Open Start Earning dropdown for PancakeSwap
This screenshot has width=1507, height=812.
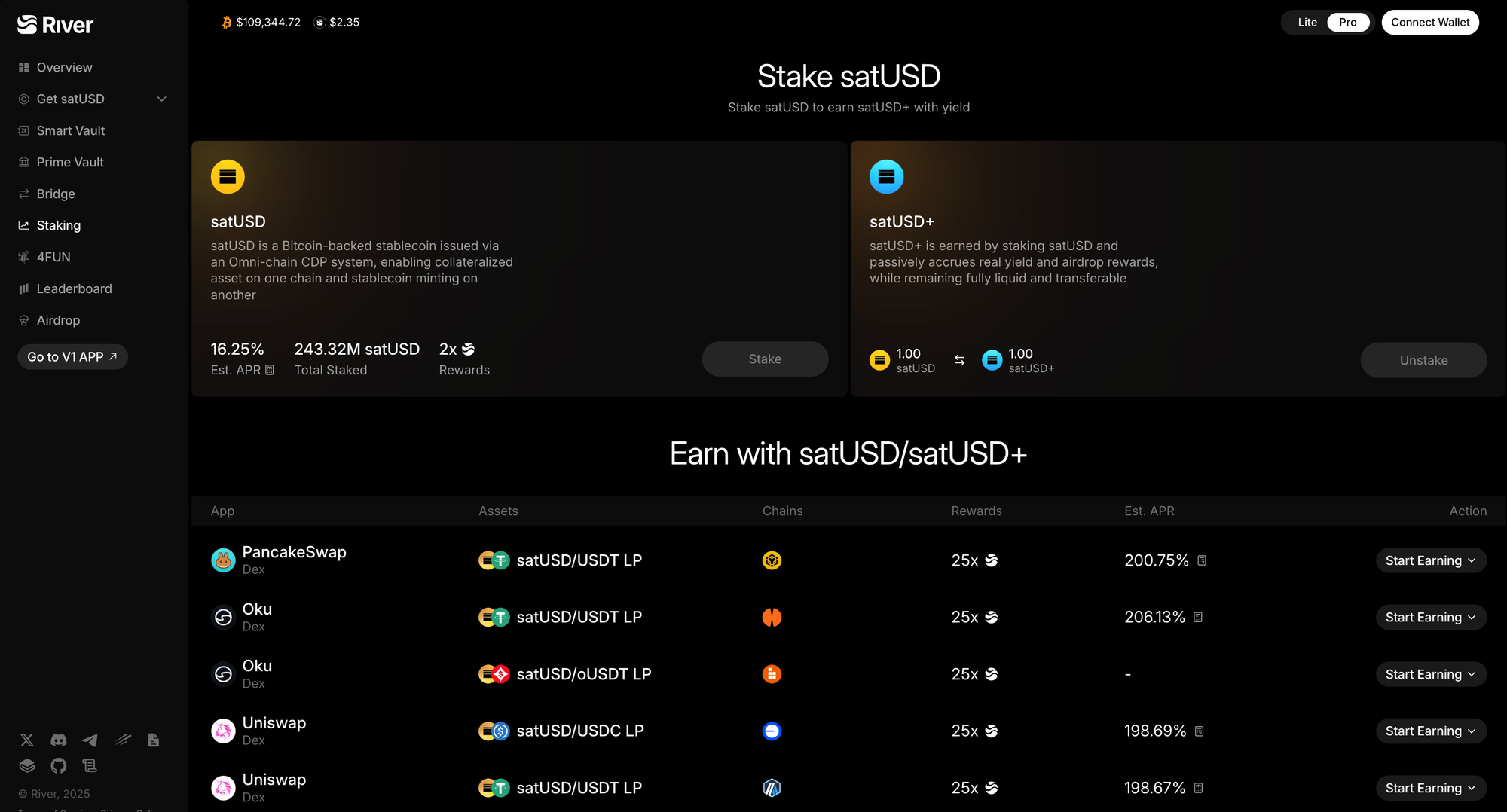(x=1430, y=560)
